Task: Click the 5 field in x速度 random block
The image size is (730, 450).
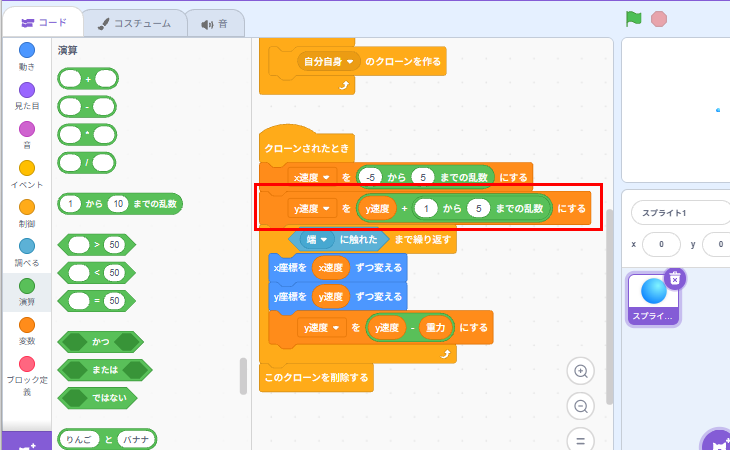Action: coord(423,177)
